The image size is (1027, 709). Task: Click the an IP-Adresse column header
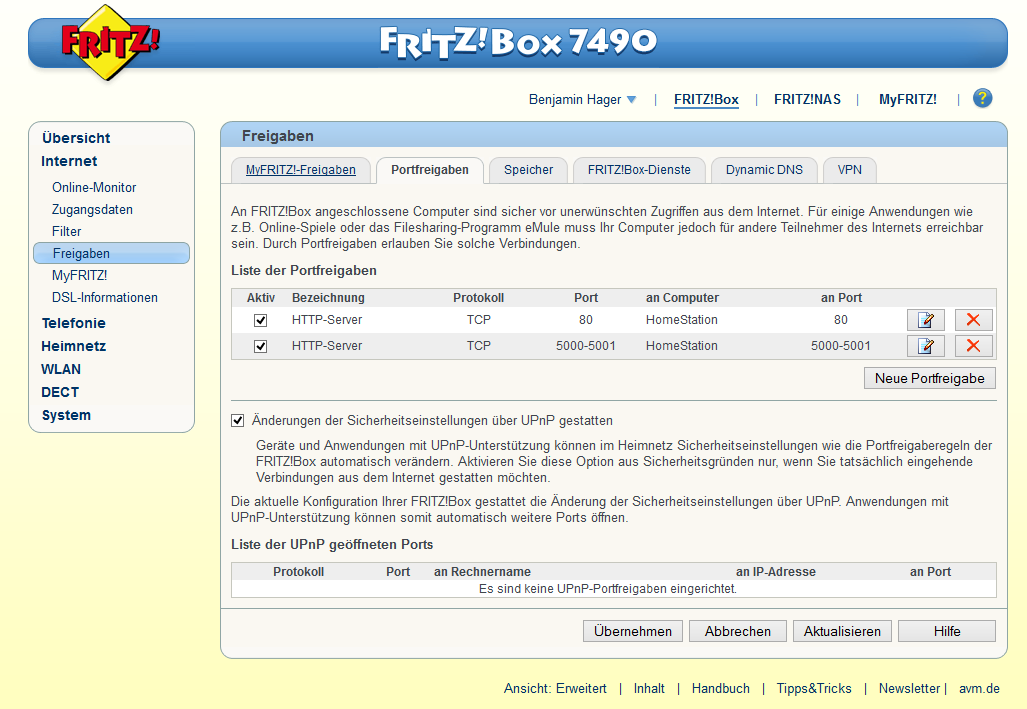[775, 571]
